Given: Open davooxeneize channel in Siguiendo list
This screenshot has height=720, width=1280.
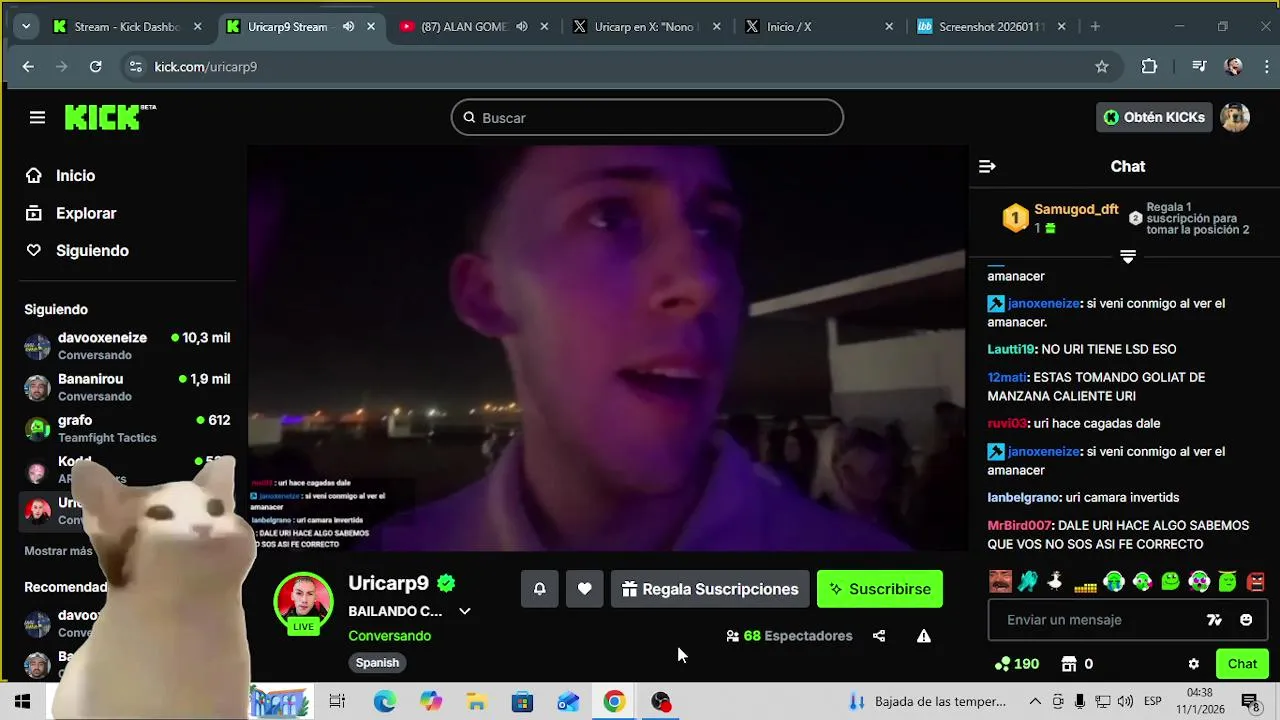Looking at the screenshot, I should (128, 346).
